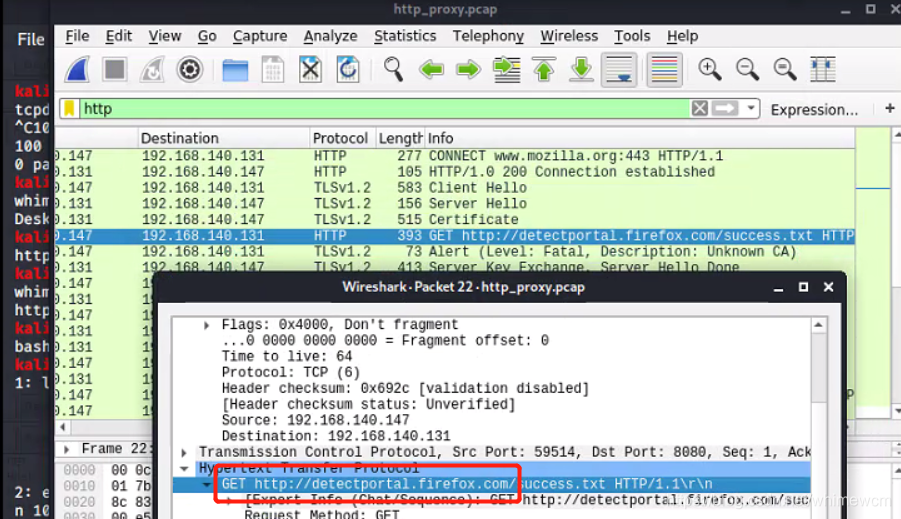
Task: Select Destination: 192.168.140.131 detail field
Action: pyautogui.click(x=336, y=436)
